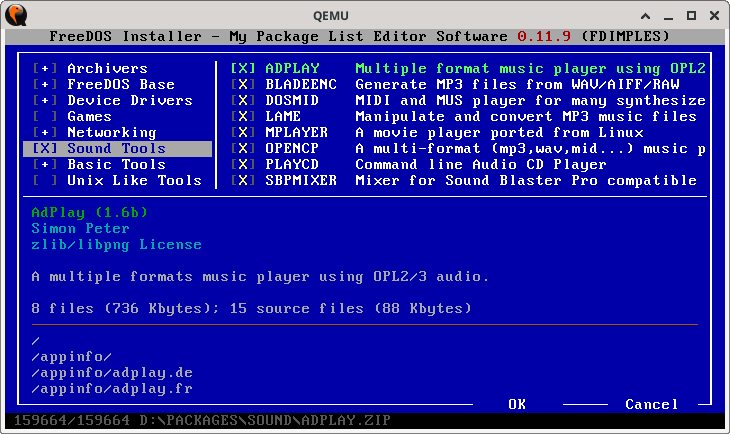Select the SBPMIXER package name

tap(301, 180)
